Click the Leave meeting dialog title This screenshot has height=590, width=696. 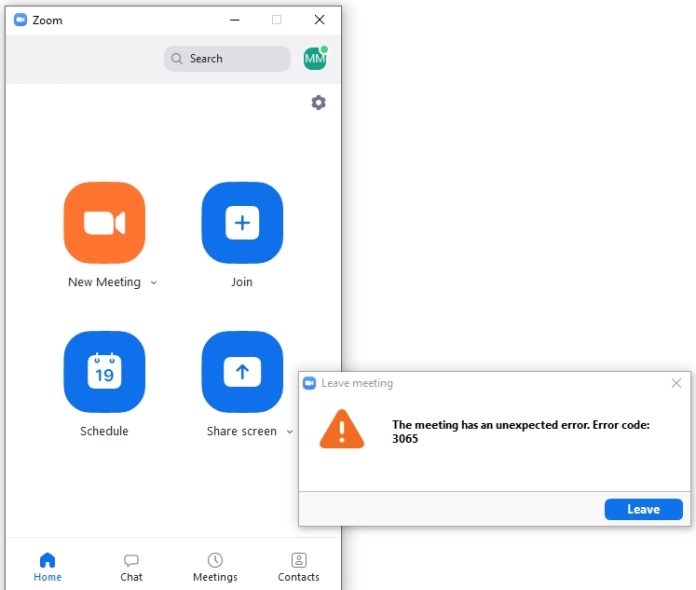357,383
